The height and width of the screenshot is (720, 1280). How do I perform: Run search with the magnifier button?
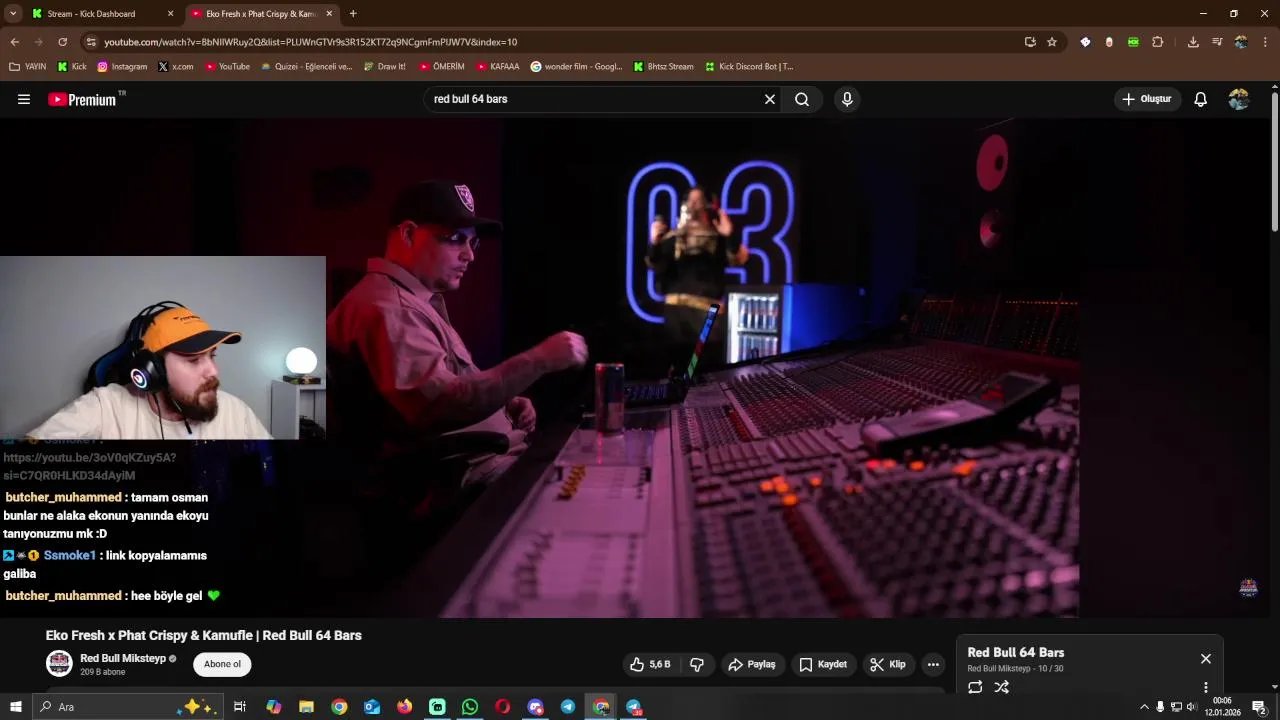pos(802,99)
